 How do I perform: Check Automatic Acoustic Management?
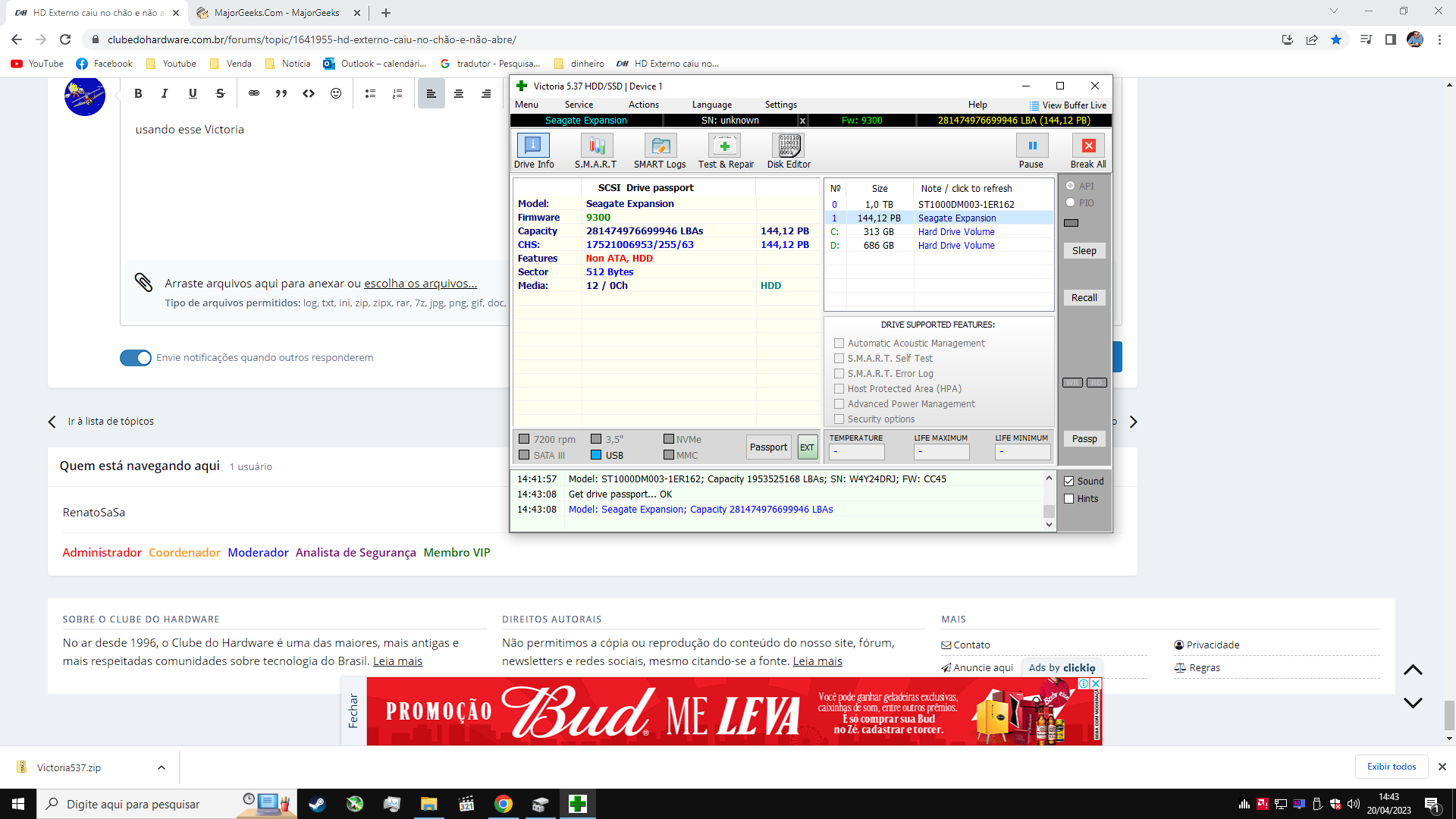coord(839,344)
